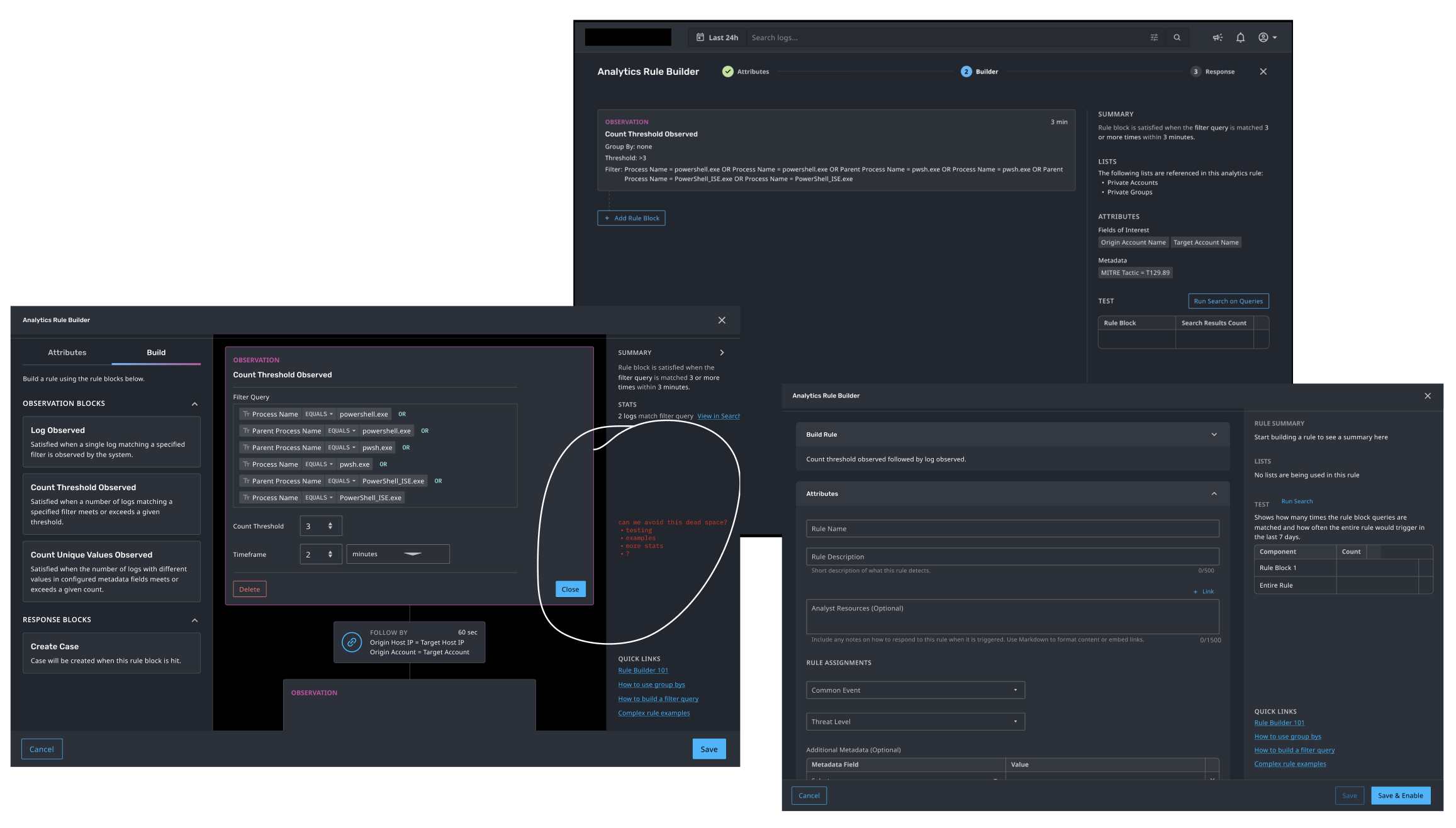Open Complex rule examples link in left window
This screenshot has height=828, width=1456.
point(654,713)
